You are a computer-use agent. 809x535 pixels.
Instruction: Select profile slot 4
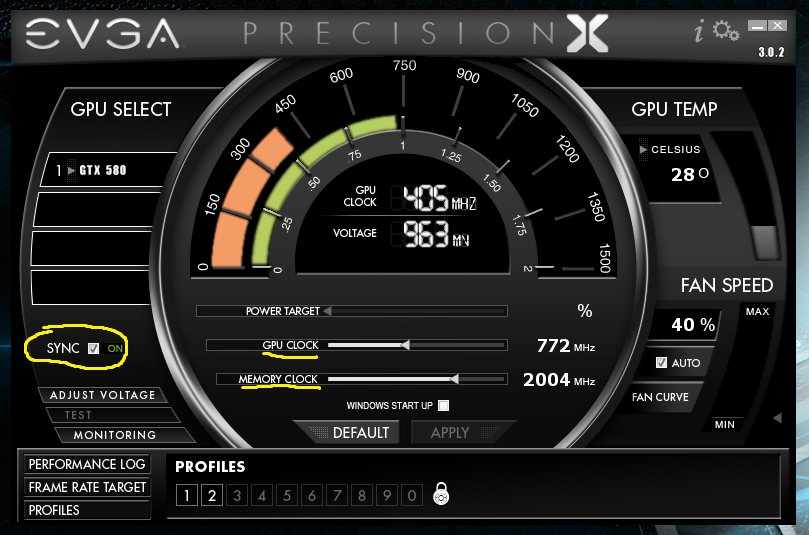click(262, 495)
